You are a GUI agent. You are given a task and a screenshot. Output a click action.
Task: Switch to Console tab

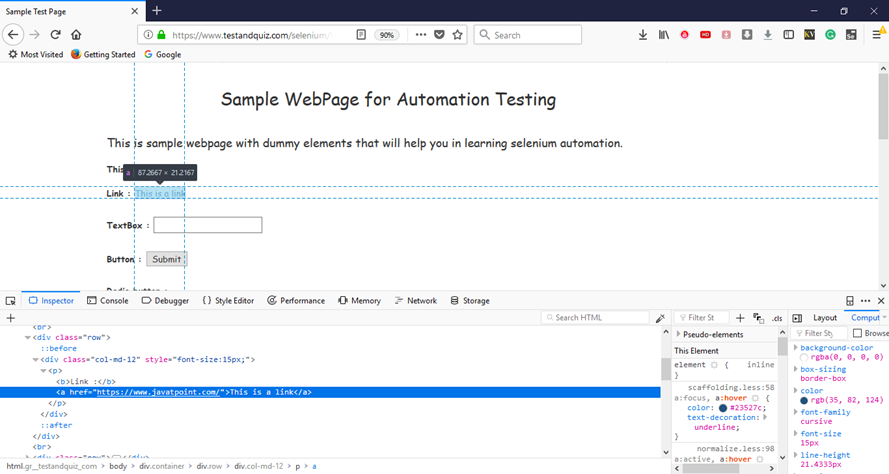point(108,301)
